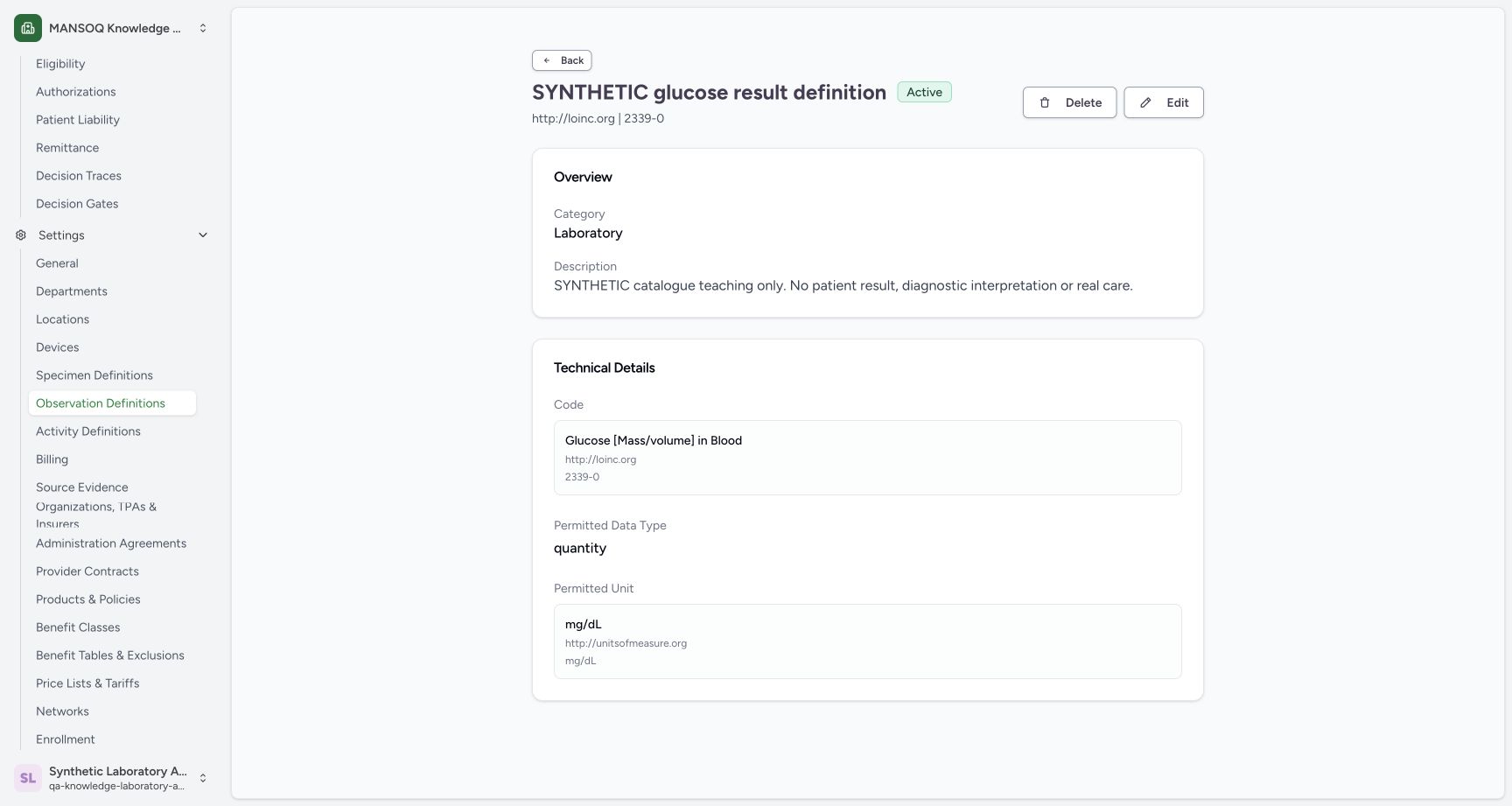1512x806 pixels.
Task: Open Activity Definitions
Action: (88, 431)
